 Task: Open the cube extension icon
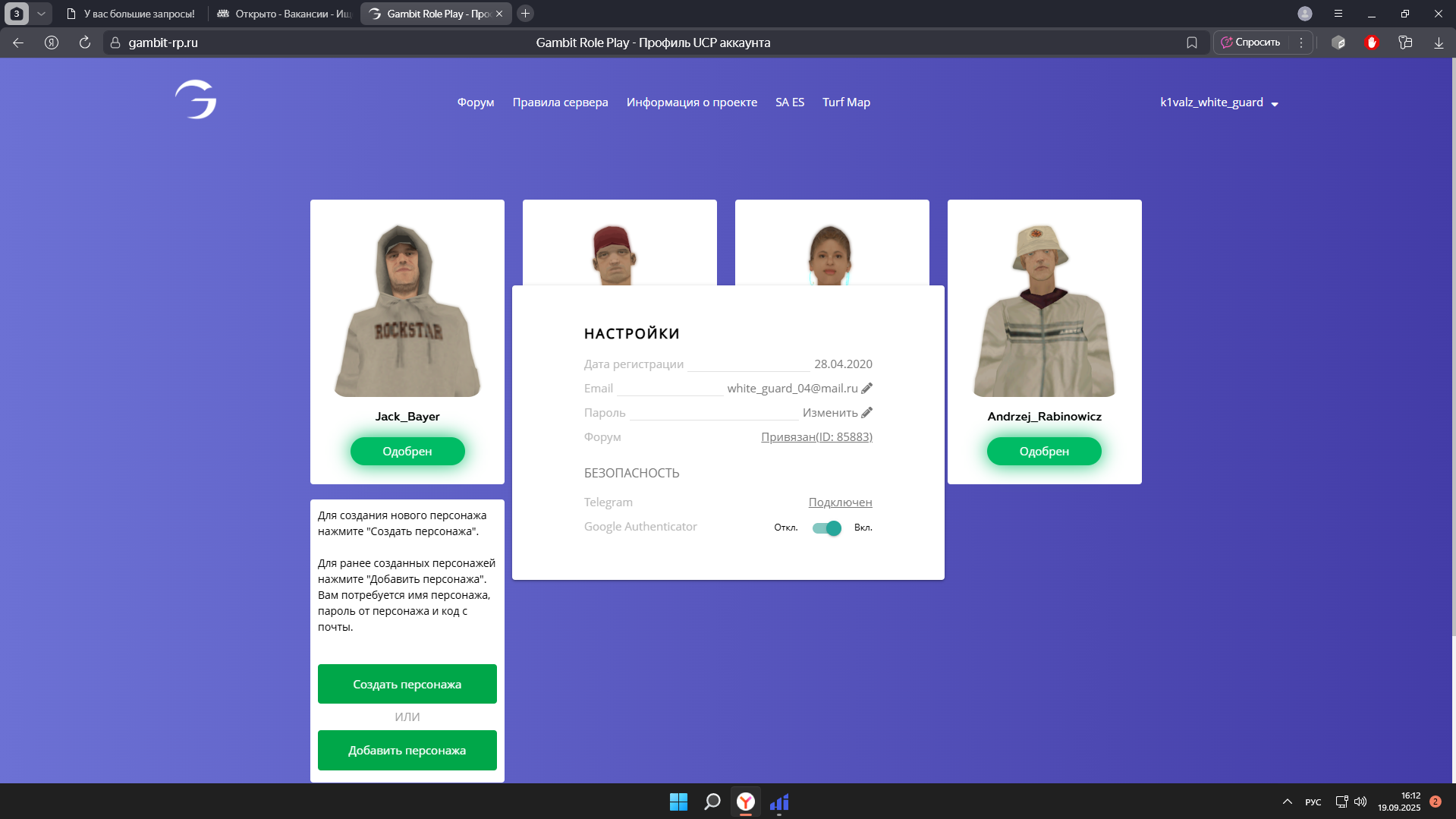coord(1338,43)
